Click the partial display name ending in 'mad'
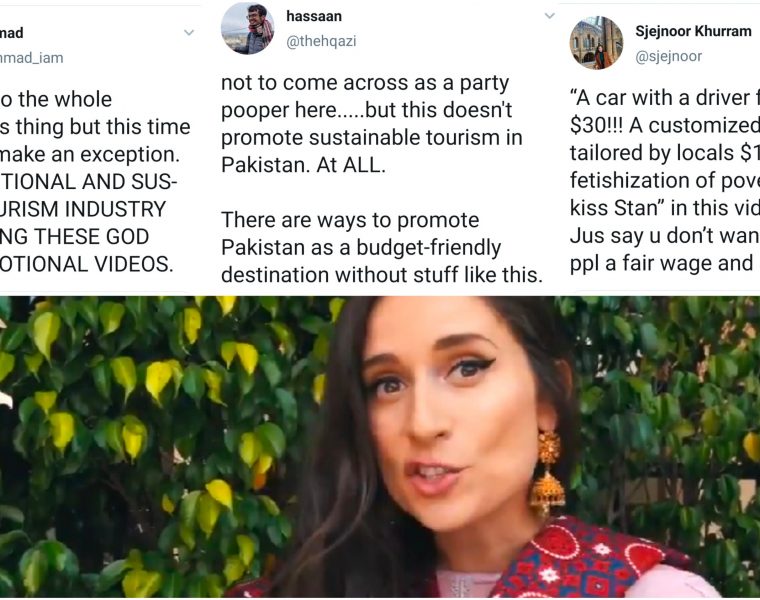The image size is (760, 600). [12, 33]
